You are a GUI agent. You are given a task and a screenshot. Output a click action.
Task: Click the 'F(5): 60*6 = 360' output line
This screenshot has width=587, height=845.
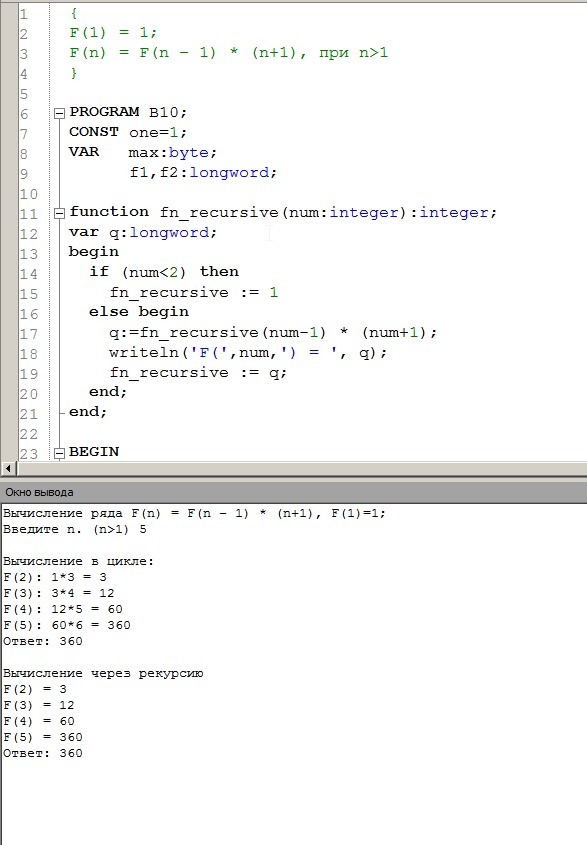(67, 625)
